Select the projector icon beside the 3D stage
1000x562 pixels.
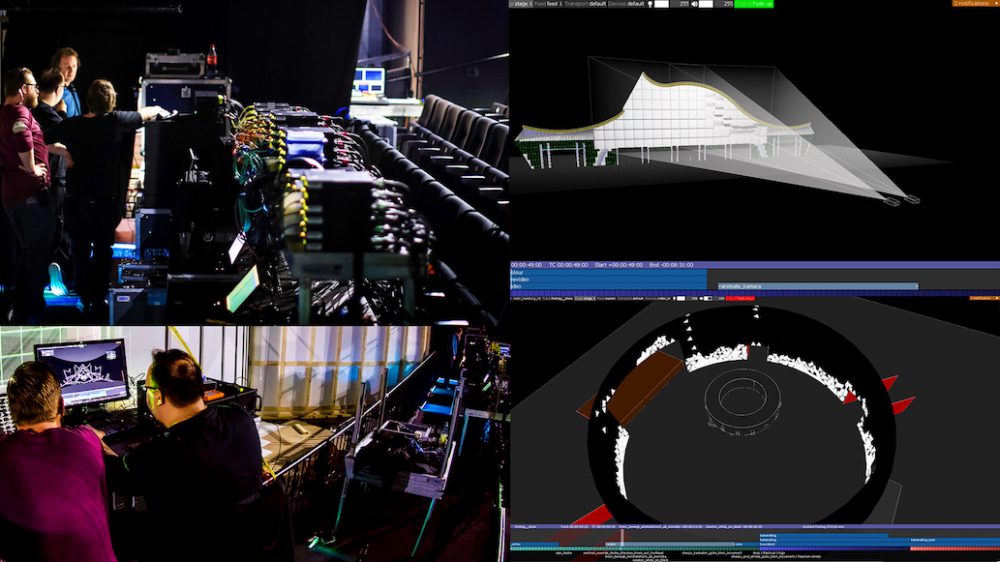click(x=911, y=199)
